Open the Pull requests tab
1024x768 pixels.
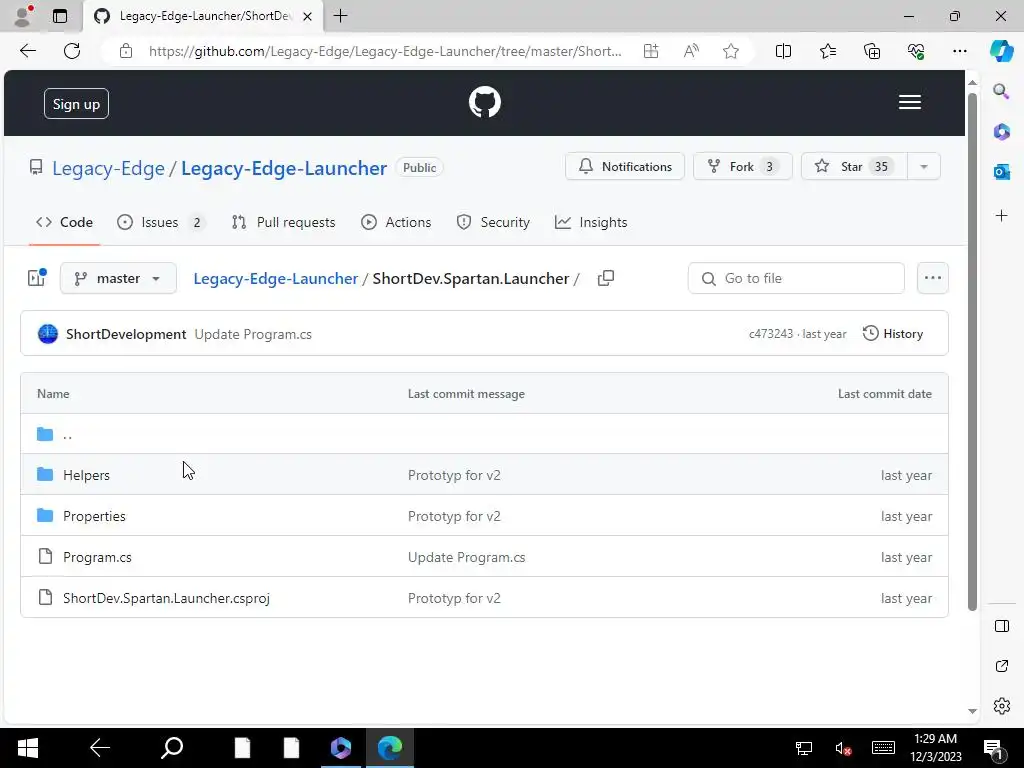(x=283, y=222)
